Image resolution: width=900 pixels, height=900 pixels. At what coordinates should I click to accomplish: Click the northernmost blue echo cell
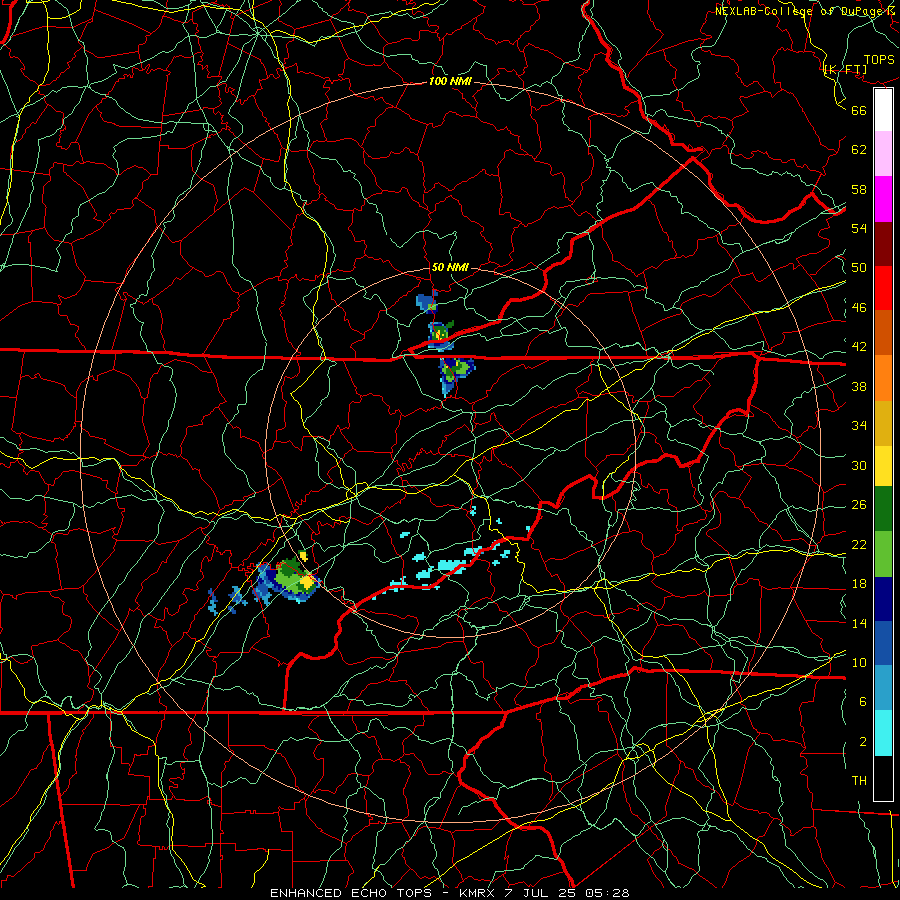point(426,302)
